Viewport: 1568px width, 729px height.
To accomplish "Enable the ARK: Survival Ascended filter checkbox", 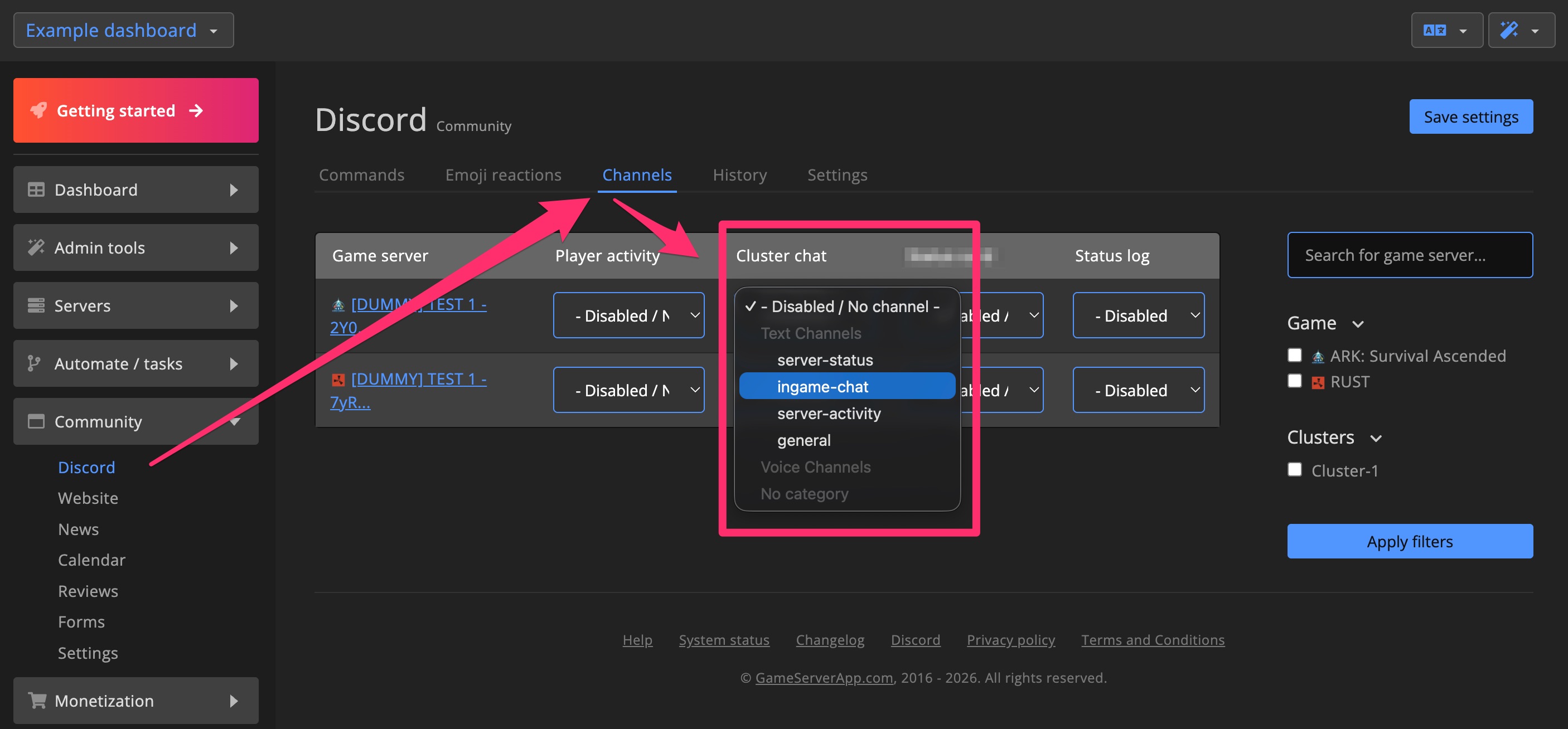I will tap(1294, 355).
